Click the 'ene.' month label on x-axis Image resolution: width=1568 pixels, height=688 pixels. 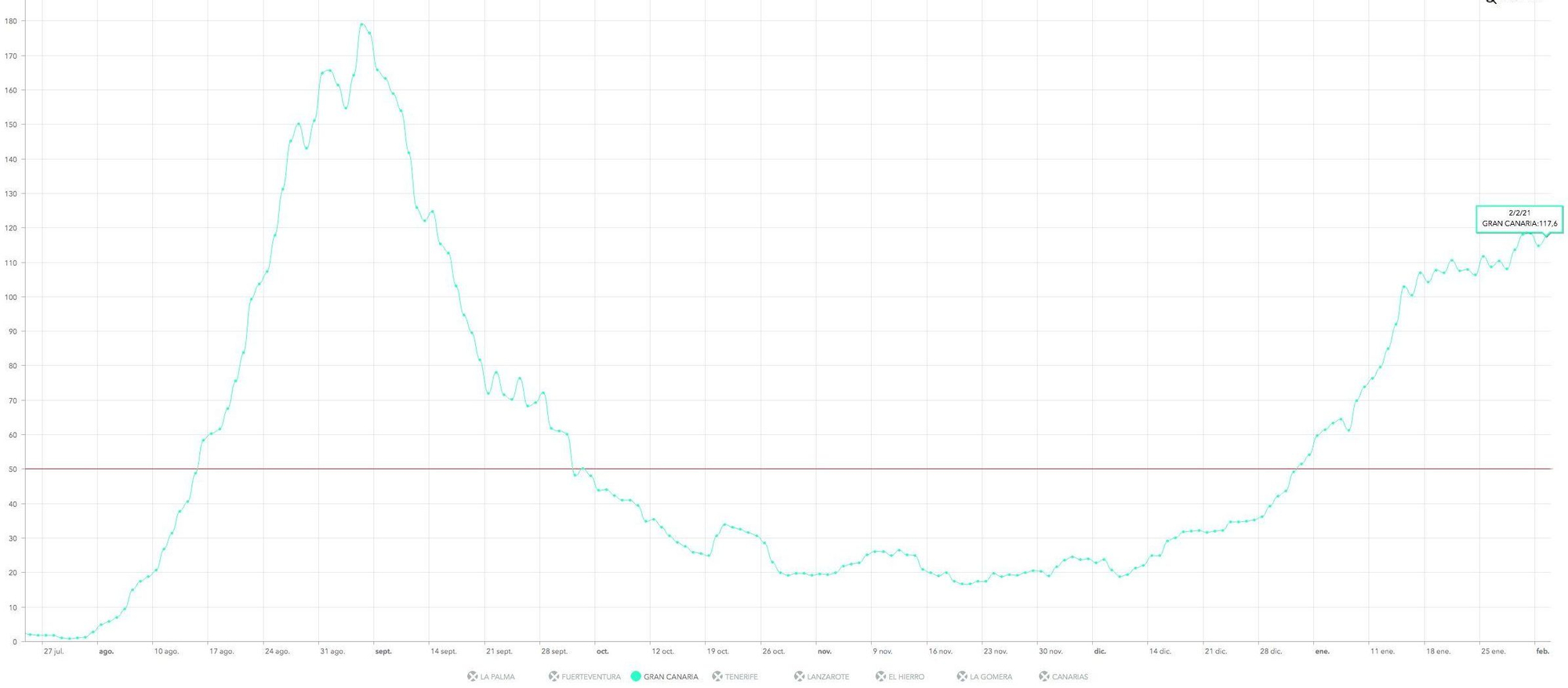(1322, 651)
